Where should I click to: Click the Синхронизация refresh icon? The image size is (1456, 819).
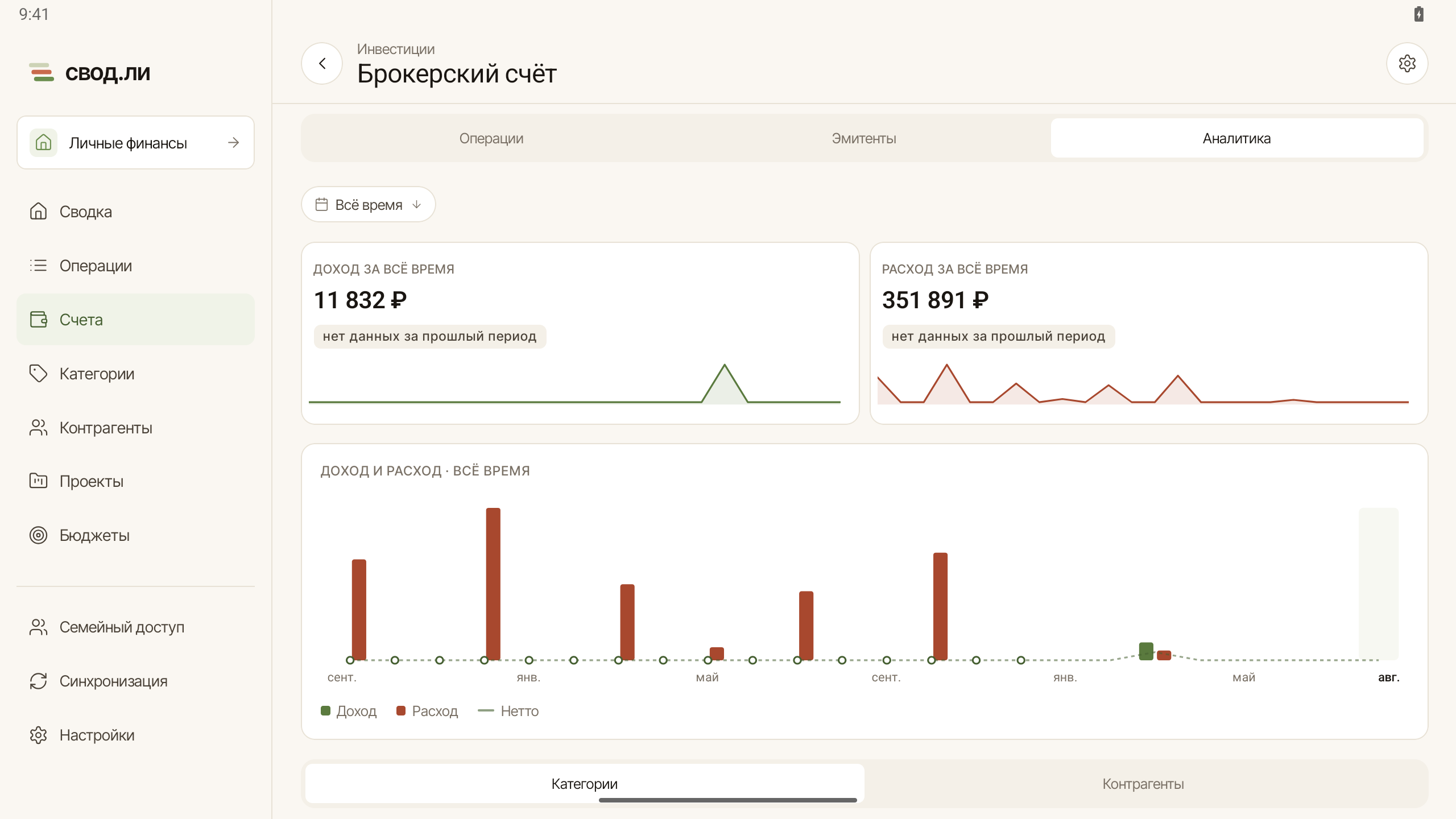coord(38,681)
